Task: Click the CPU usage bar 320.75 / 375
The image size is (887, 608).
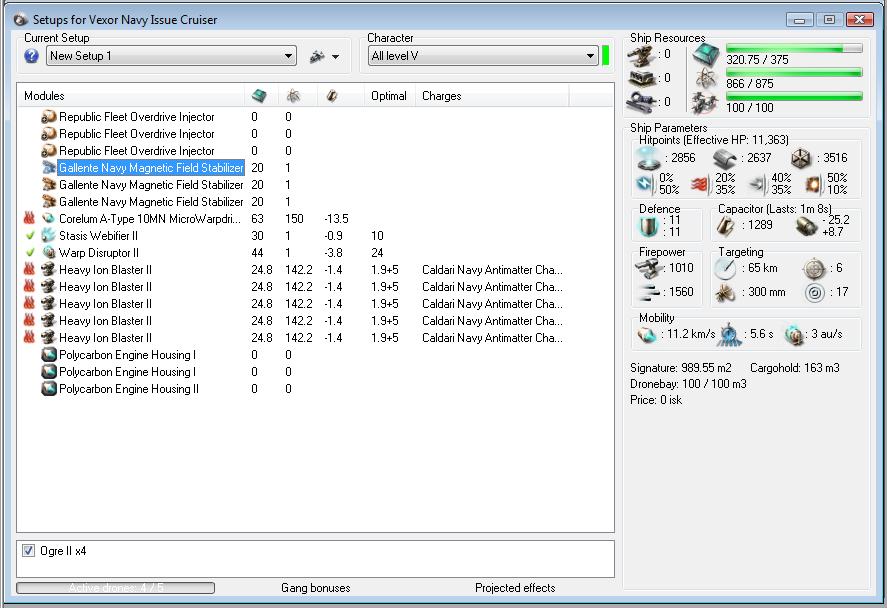Action: [794, 49]
